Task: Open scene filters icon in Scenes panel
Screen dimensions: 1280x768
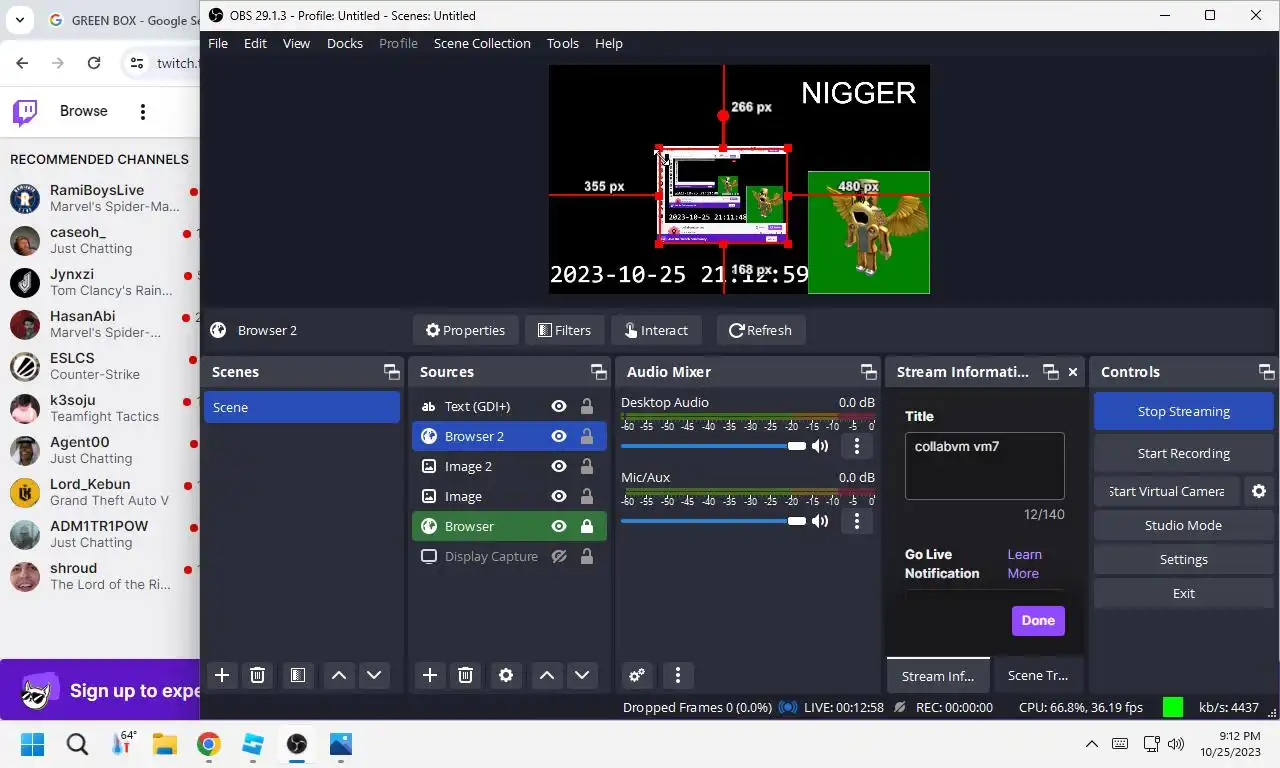Action: coord(297,675)
